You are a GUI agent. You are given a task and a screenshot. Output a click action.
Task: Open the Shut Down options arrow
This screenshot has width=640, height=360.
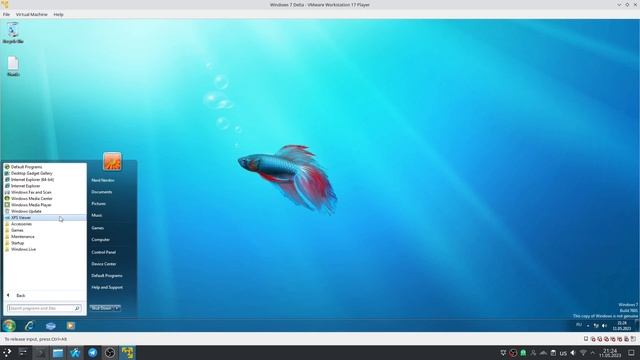coord(117,308)
